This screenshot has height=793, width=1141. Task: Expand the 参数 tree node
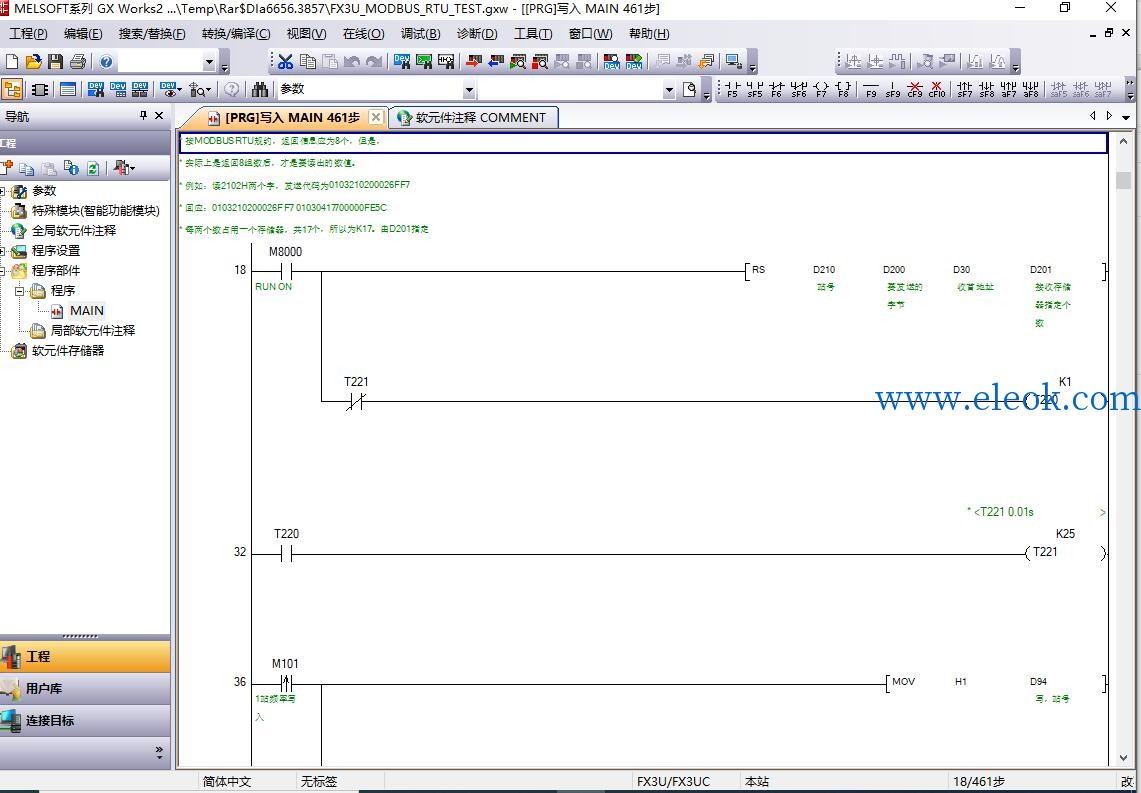[3, 191]
